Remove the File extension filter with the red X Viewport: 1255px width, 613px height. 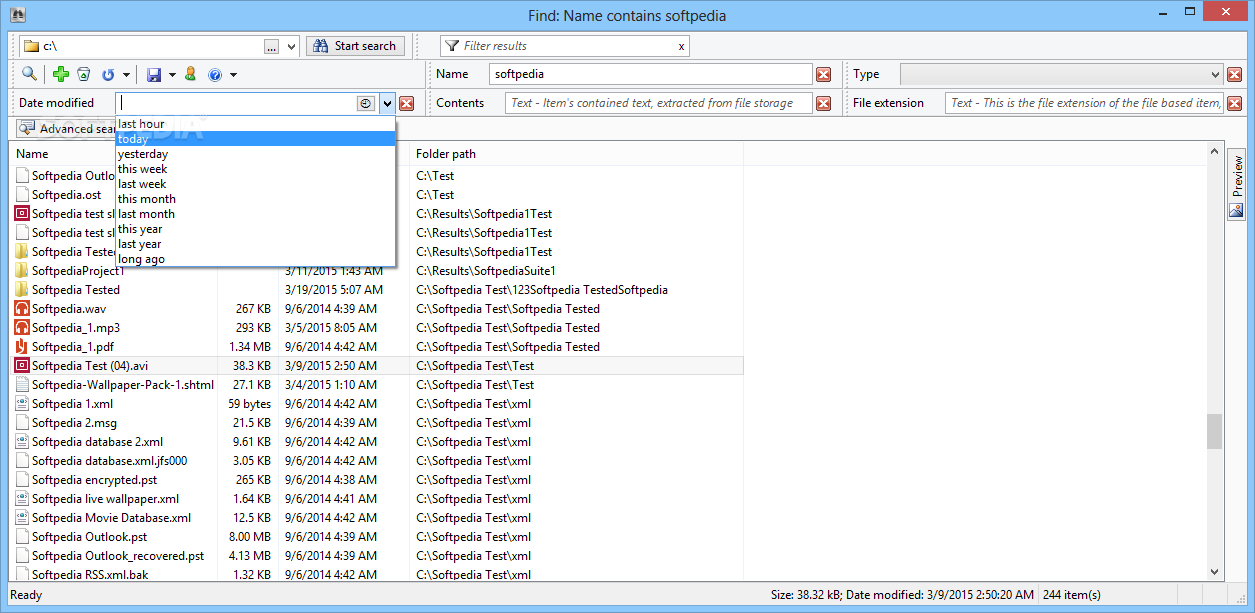tap(1234, 103)
